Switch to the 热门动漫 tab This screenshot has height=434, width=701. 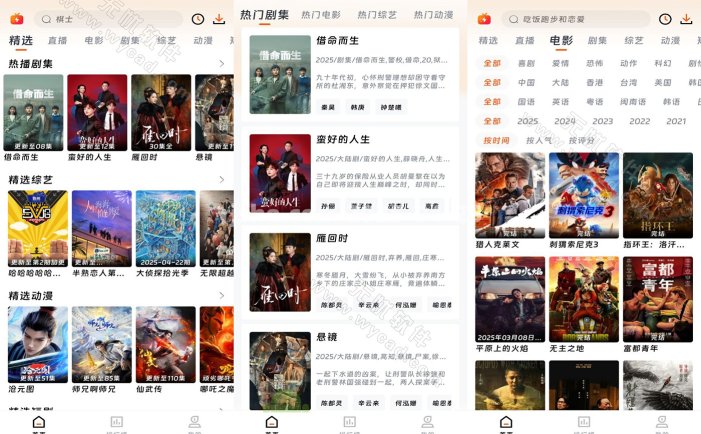coord(433,15)
